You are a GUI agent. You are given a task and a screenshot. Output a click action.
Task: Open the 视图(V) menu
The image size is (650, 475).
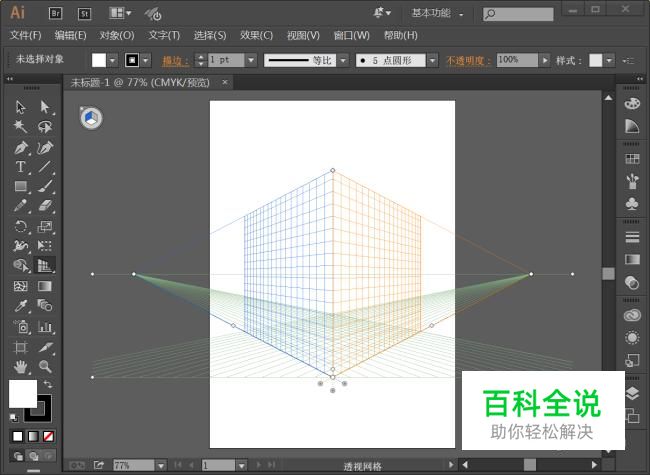coord(303,35)
